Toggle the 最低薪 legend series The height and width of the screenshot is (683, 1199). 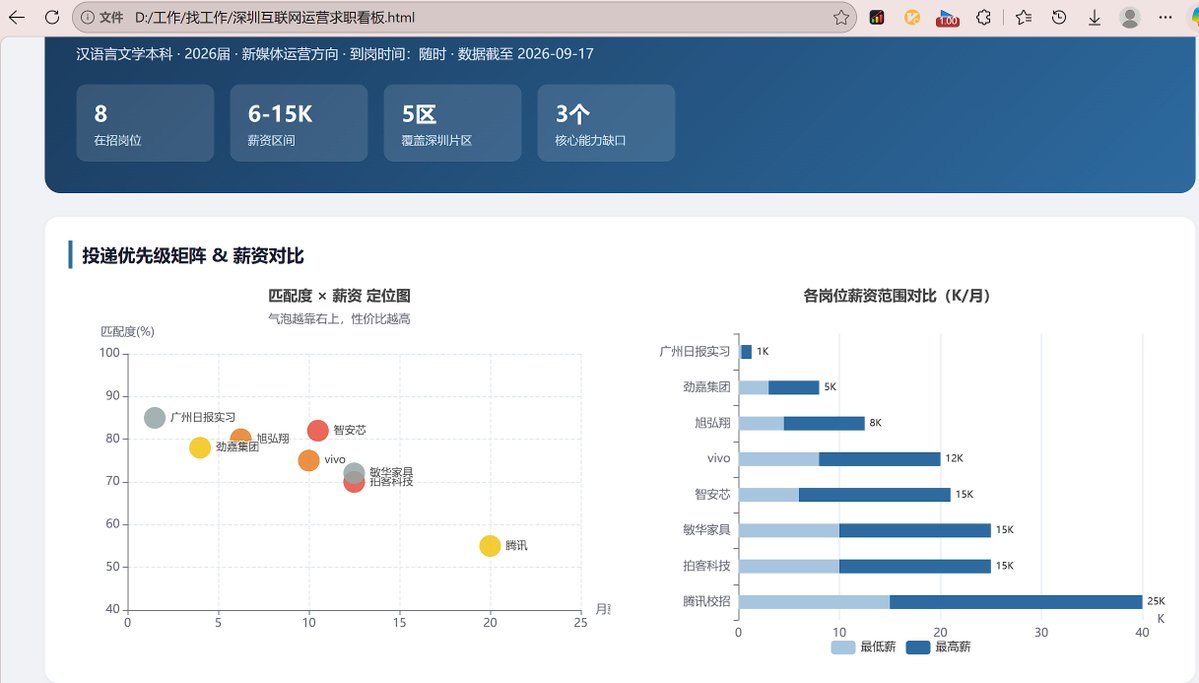pyautogui.click(x=863, y=647)
